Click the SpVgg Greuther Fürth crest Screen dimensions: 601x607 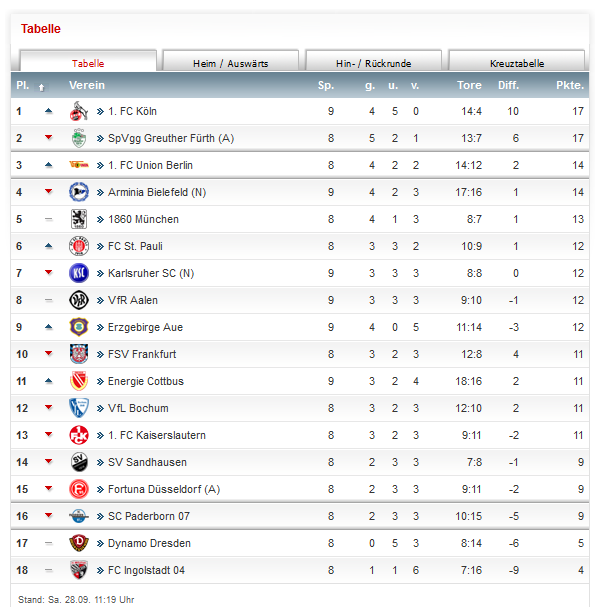(x=79, y=138)
